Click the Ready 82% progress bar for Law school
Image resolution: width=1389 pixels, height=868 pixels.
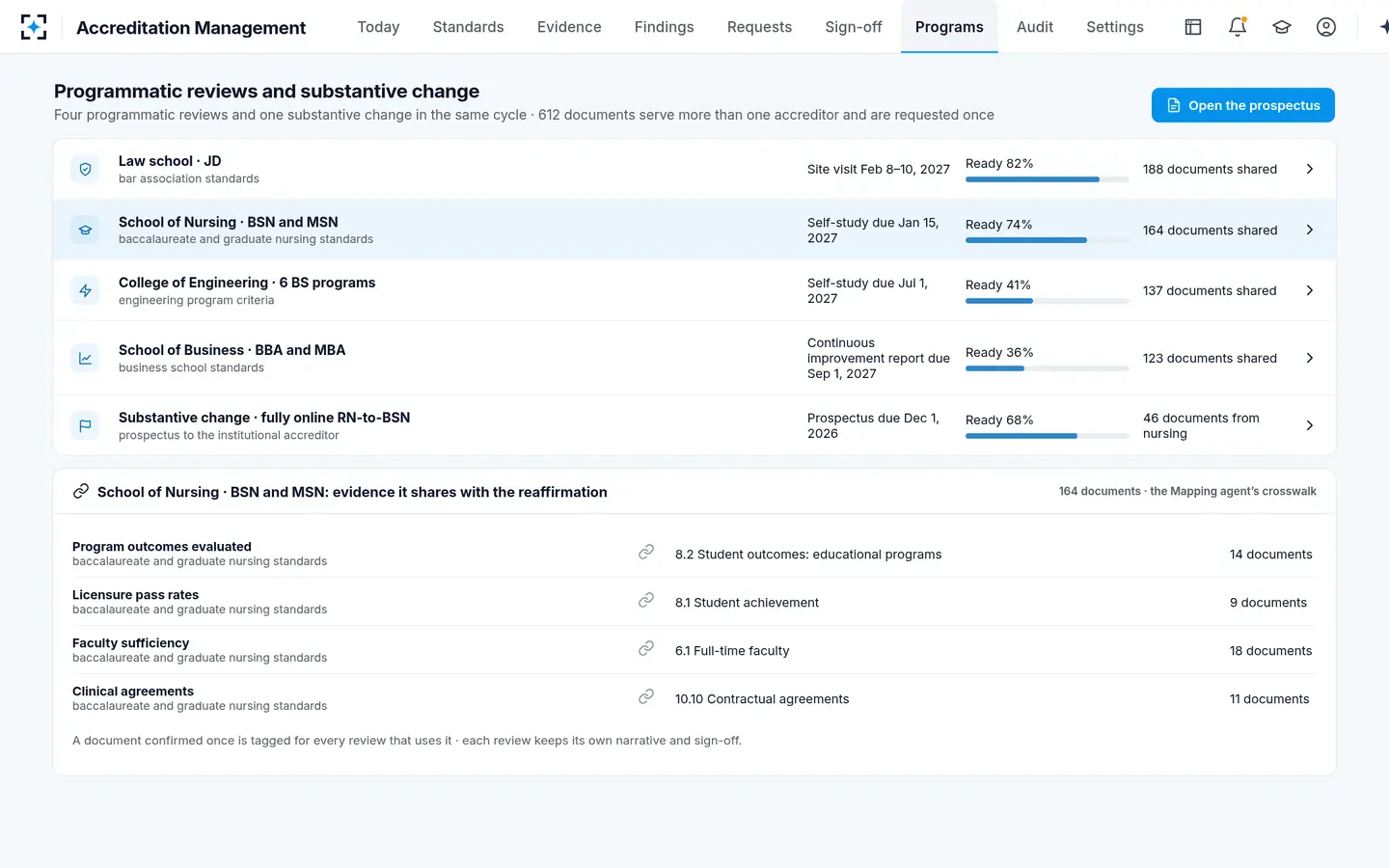pos(1047,179)
